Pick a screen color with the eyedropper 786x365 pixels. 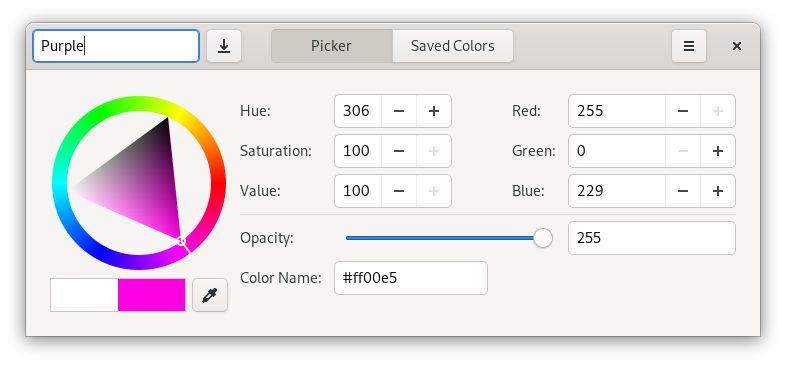click(x=210, y=295)
